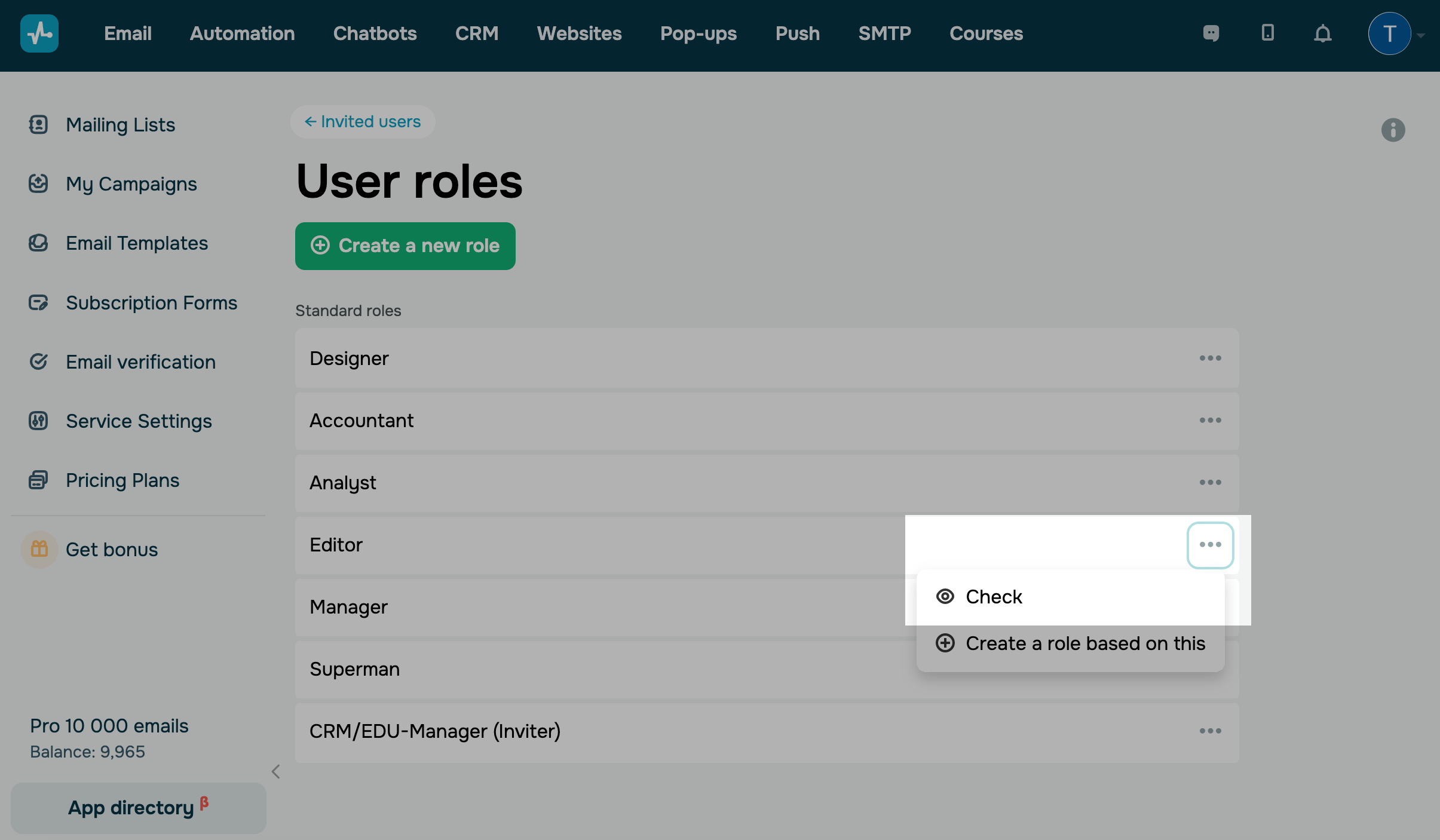Select Check in the Editor menu
The image size is (1440, 840).
point(994,597)
